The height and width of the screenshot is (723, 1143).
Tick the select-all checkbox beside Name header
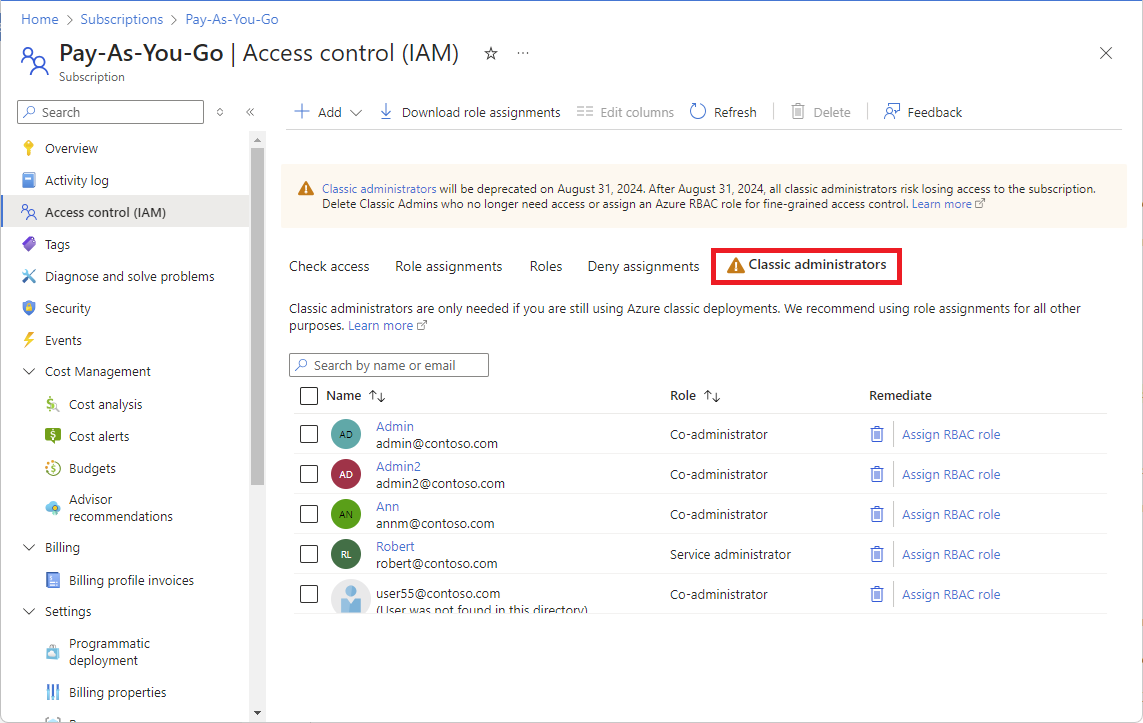309,396
